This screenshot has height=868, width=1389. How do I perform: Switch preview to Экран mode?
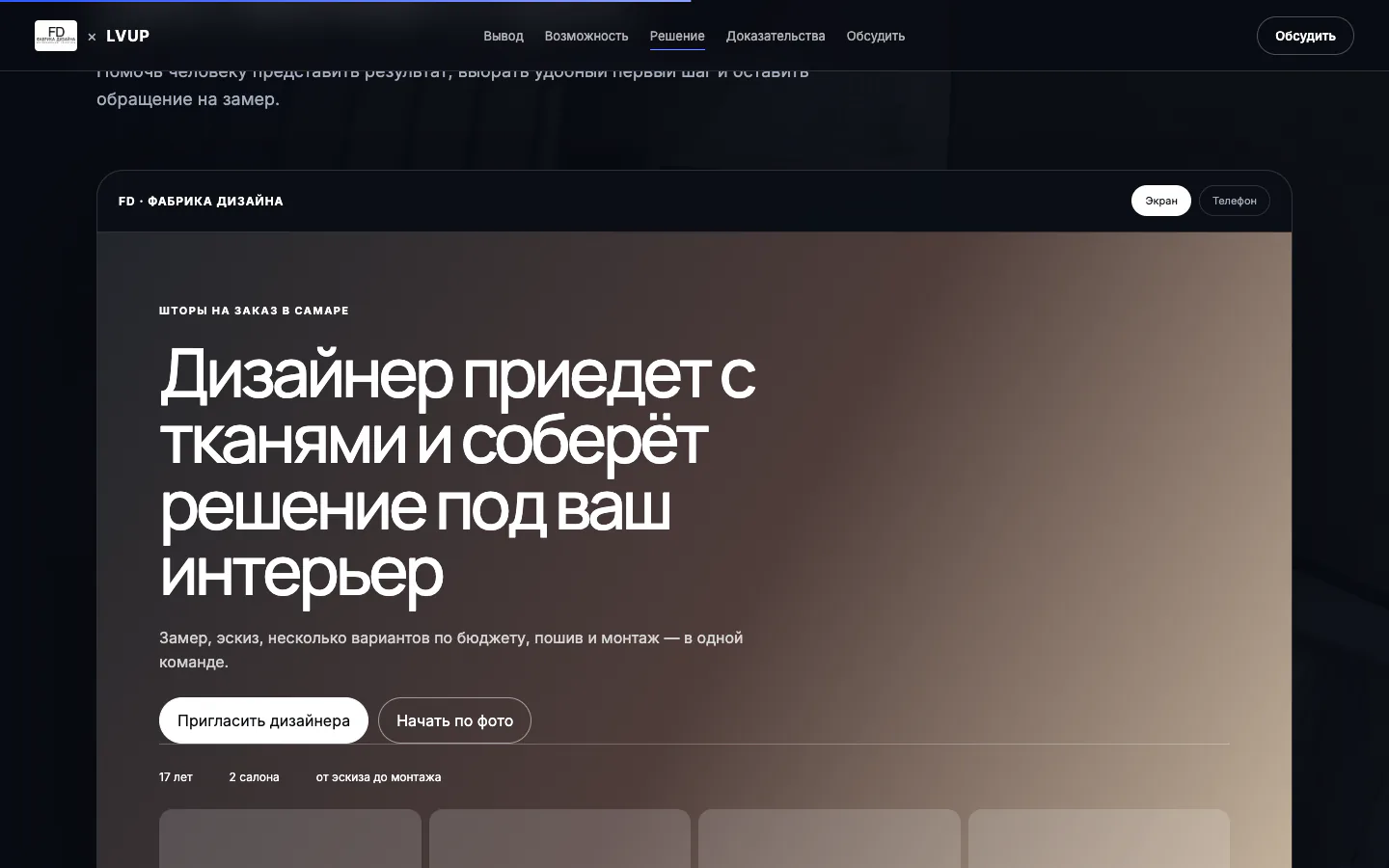tap(1161, 201)
